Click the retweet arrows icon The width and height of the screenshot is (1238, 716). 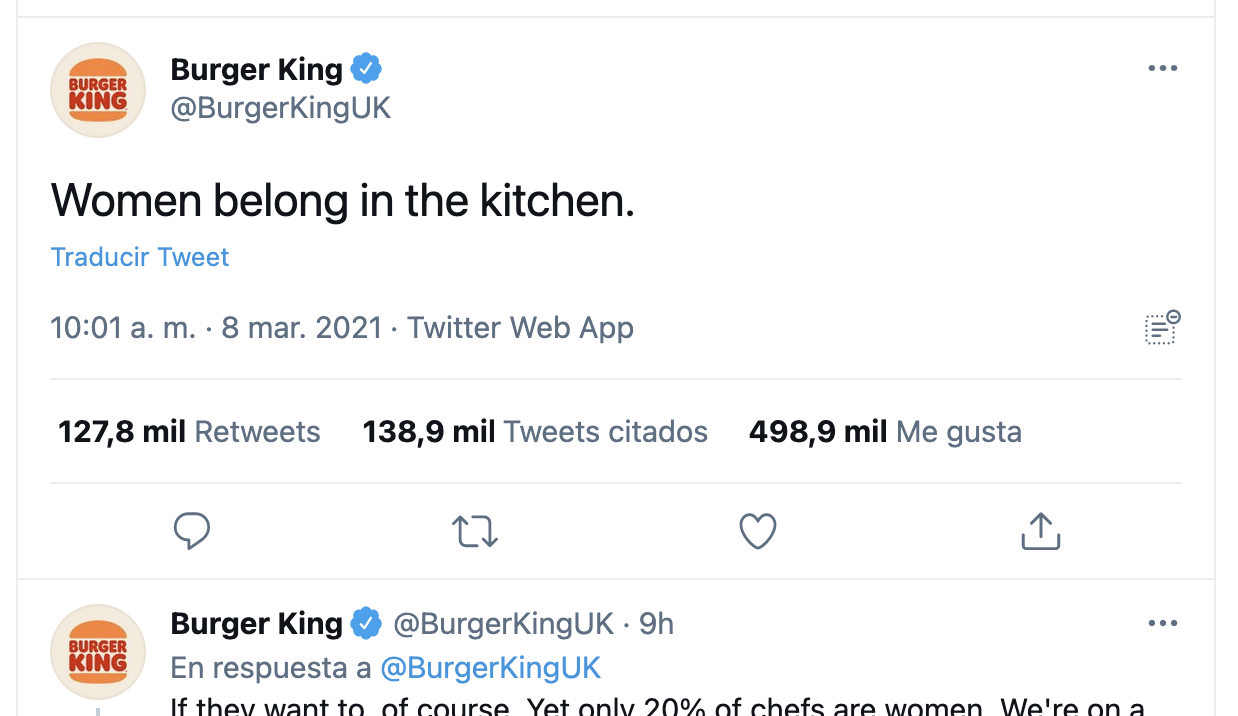[x=475, y=531]
